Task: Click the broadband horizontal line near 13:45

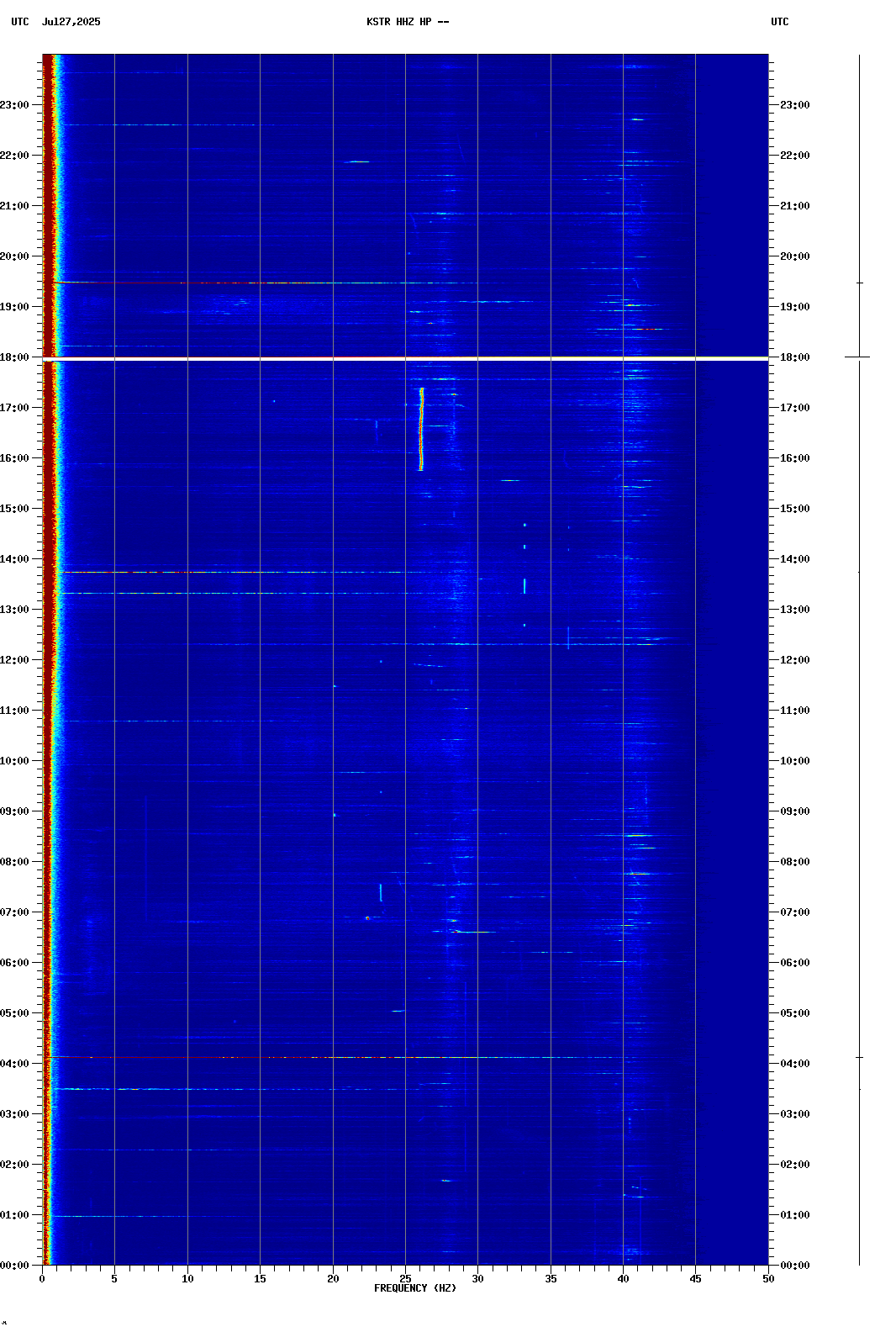Action: (x=244, y=572)
